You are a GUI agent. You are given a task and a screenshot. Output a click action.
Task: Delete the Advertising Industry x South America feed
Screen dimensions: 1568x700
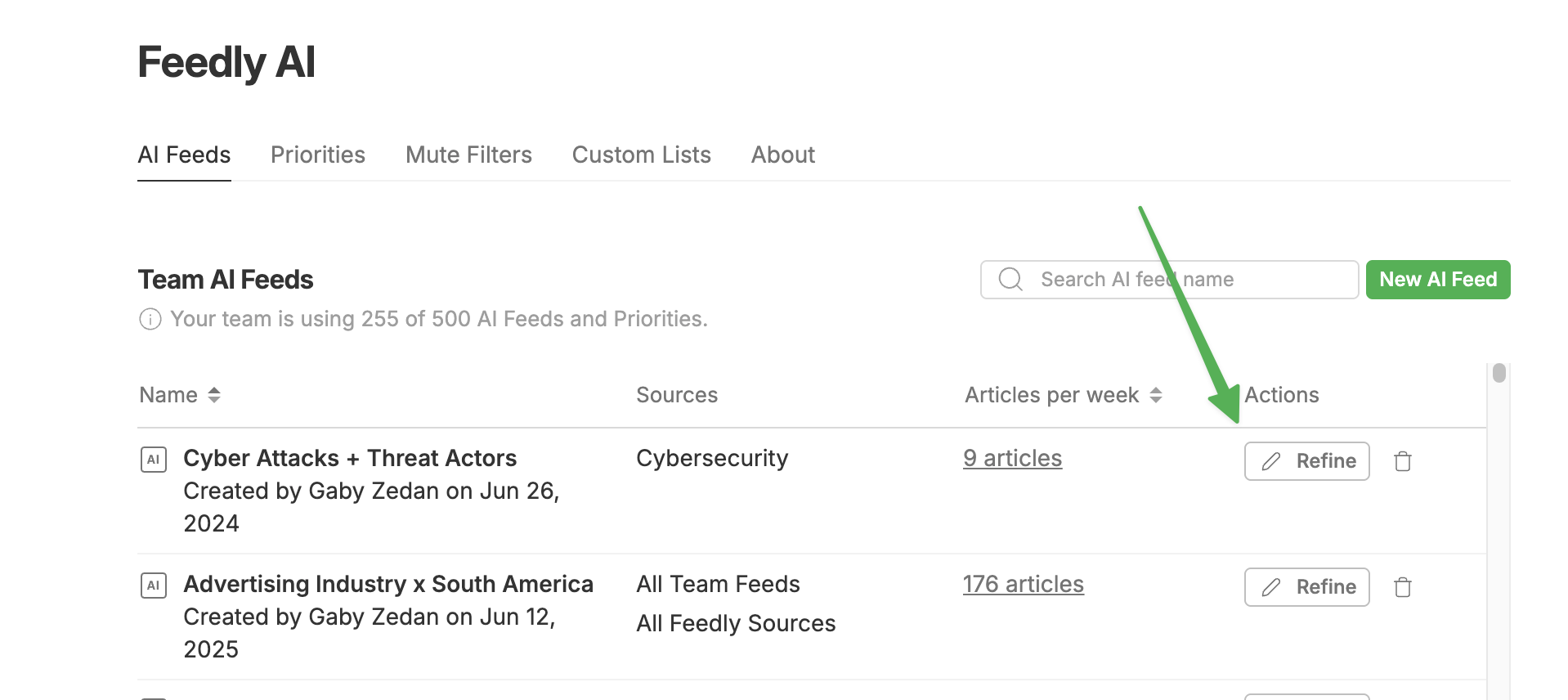tap(1403, 587)
